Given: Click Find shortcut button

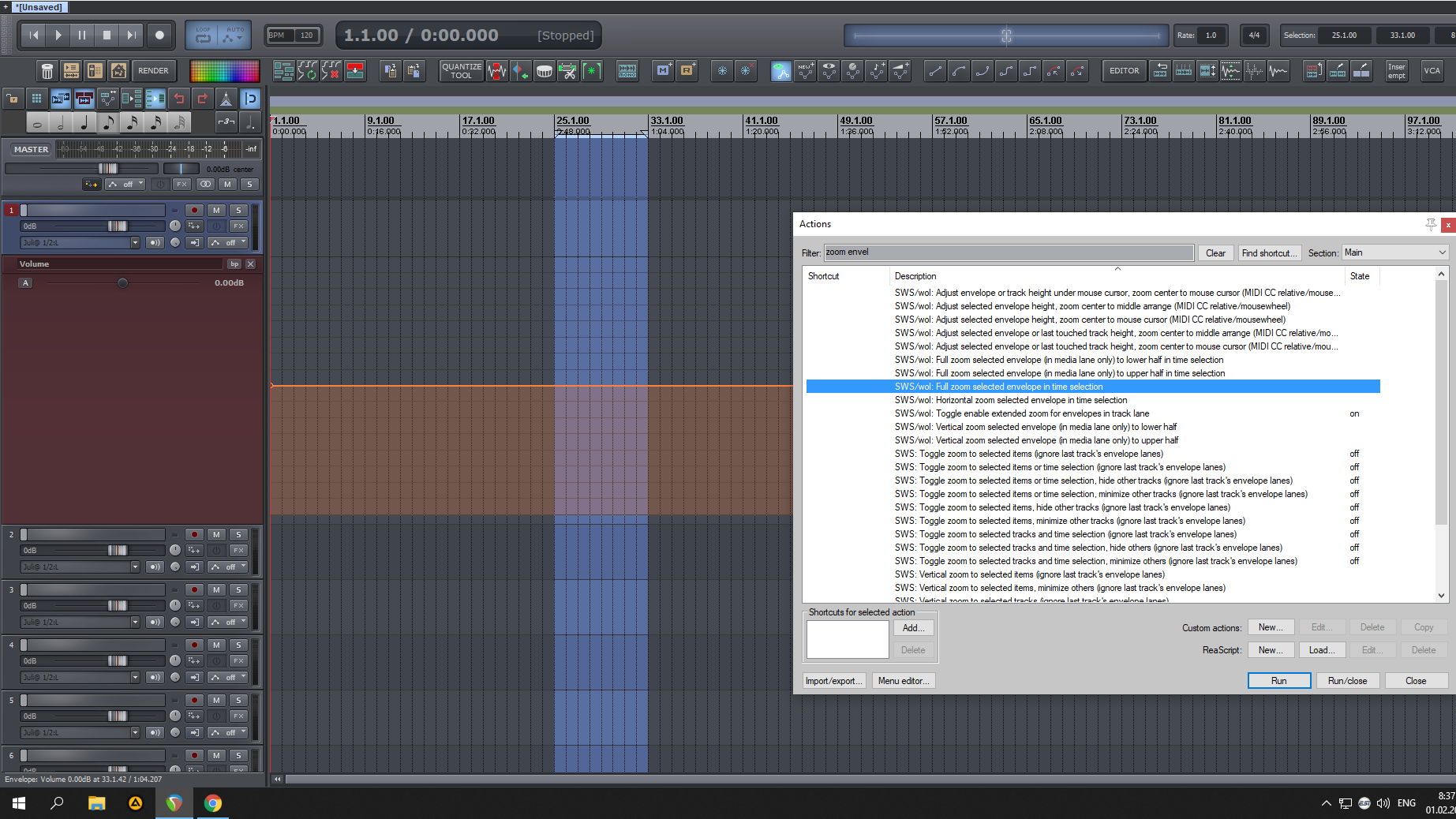Looking at the screenshot, I should [x=1268, y=252].
